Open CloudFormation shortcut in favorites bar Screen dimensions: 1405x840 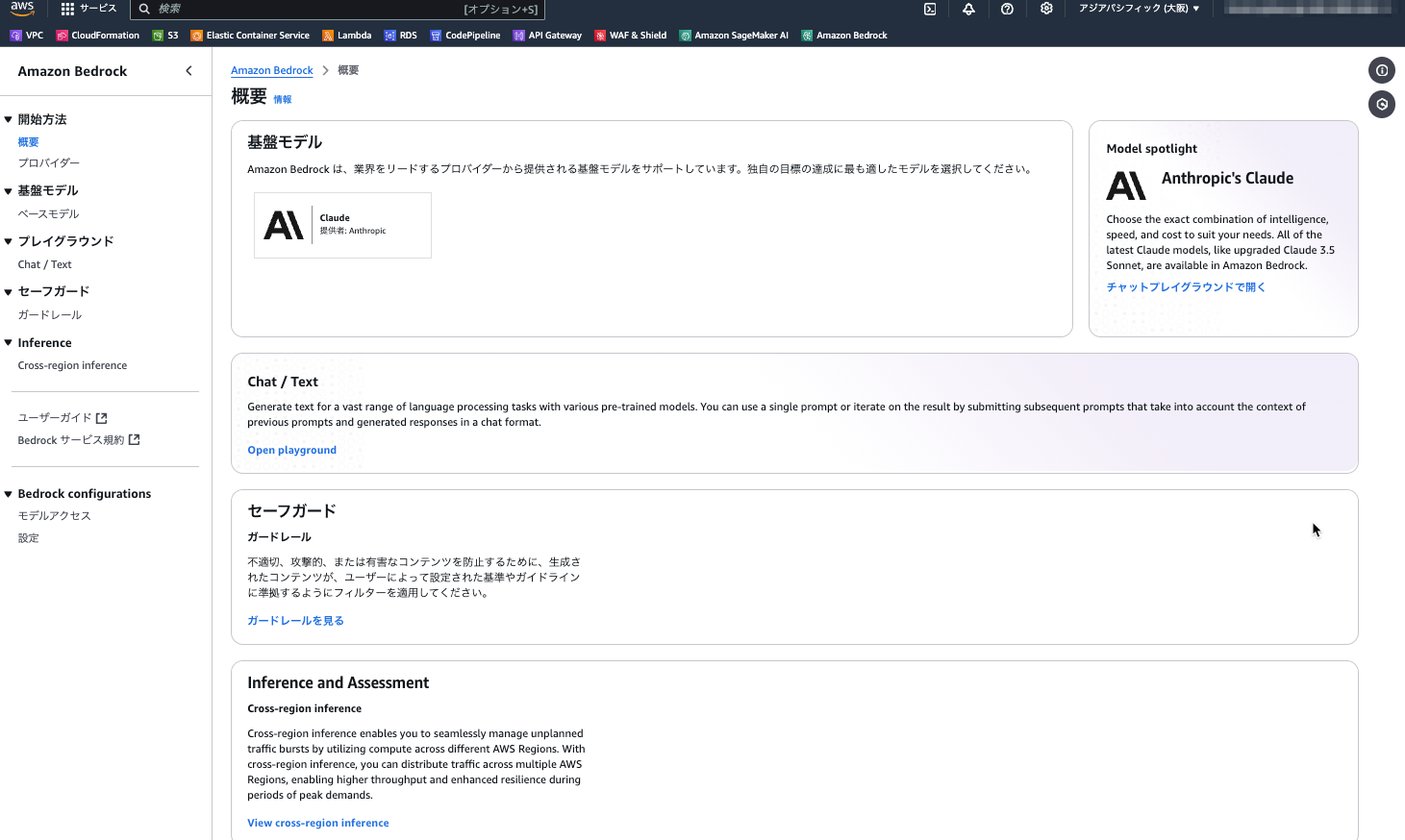point(98,36)
